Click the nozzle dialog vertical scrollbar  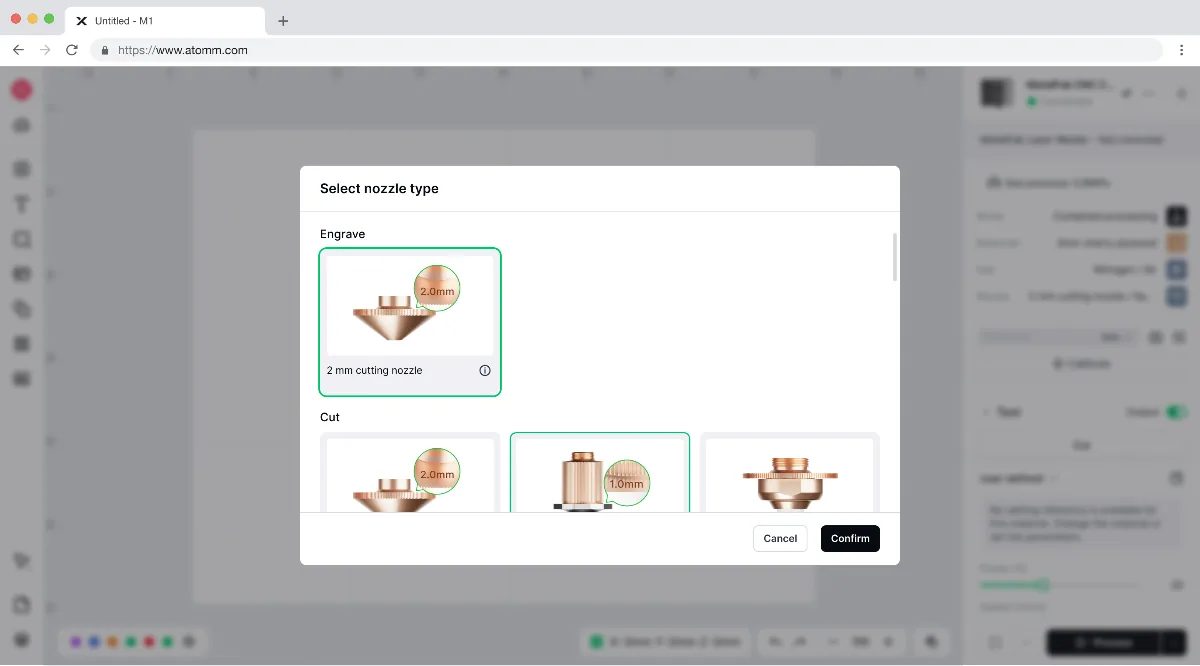[x=895, y=257]
